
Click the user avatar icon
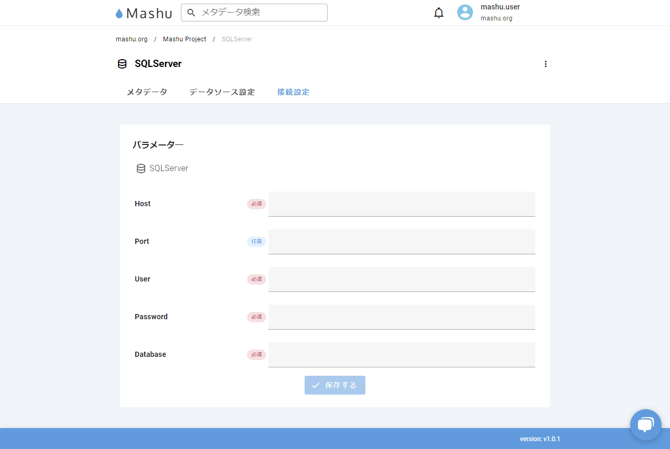click(x=465, y=13)
